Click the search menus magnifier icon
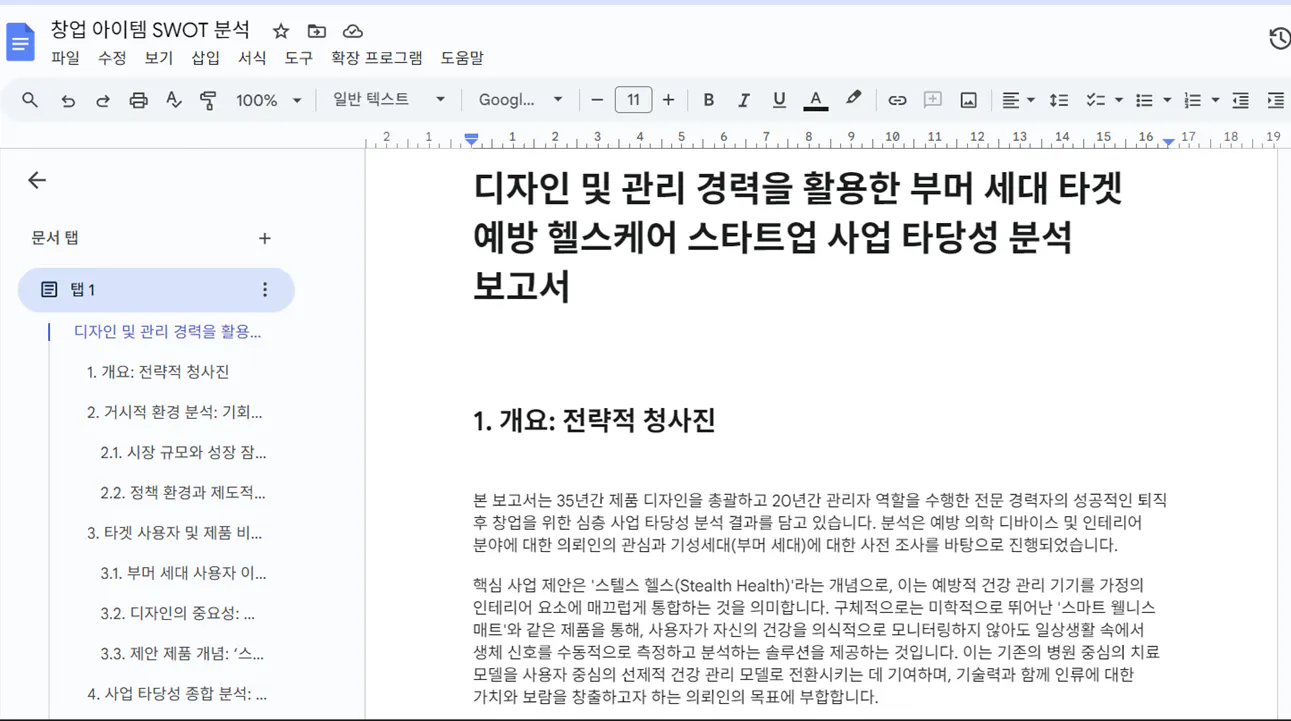 30,100
